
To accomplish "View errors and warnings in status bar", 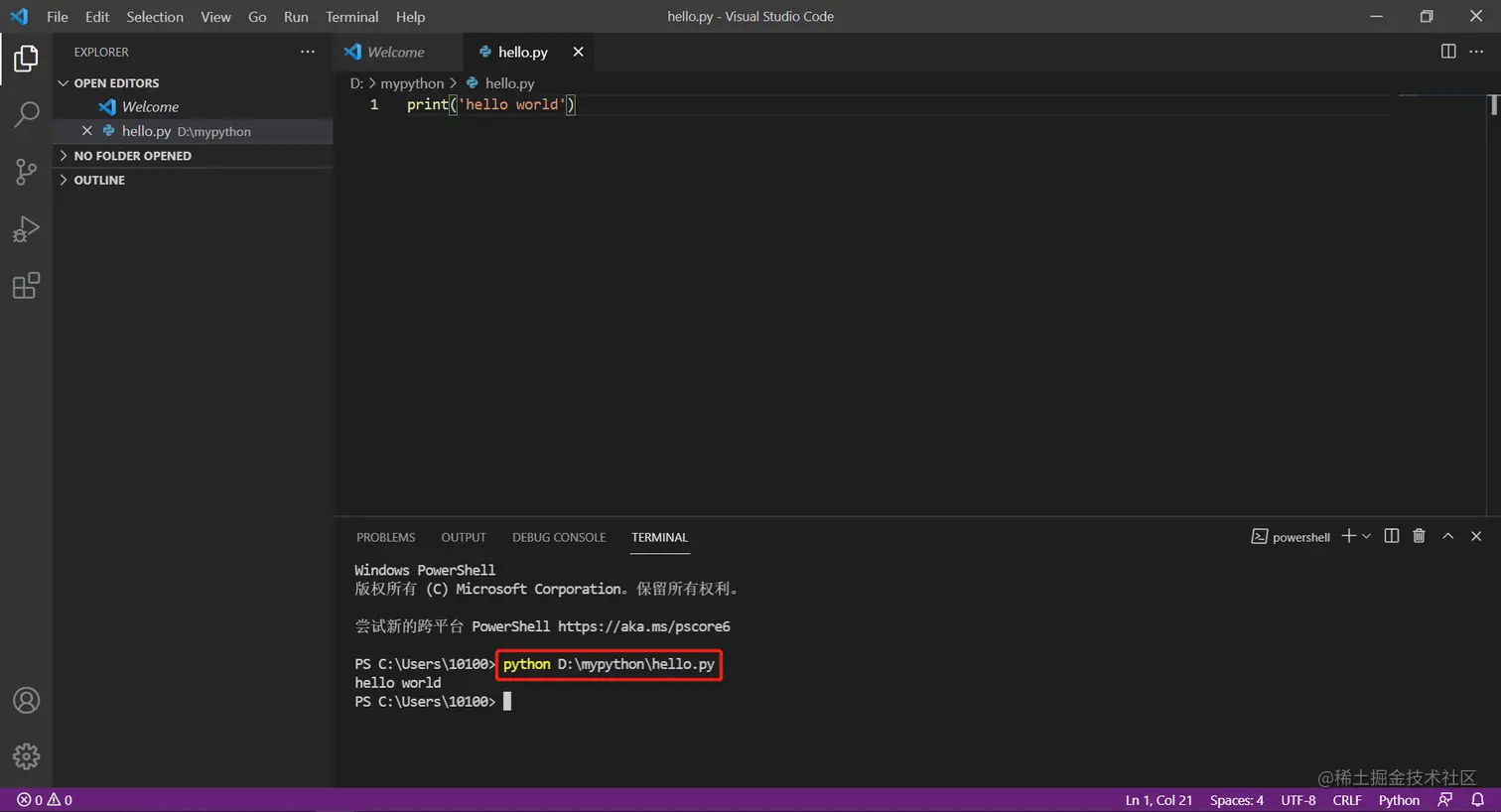I will click(x=42, y=799).
